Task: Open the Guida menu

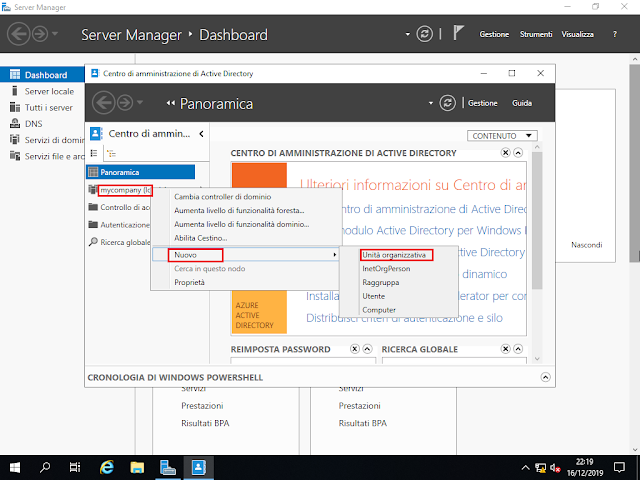Action: click(x=522, y=103)
